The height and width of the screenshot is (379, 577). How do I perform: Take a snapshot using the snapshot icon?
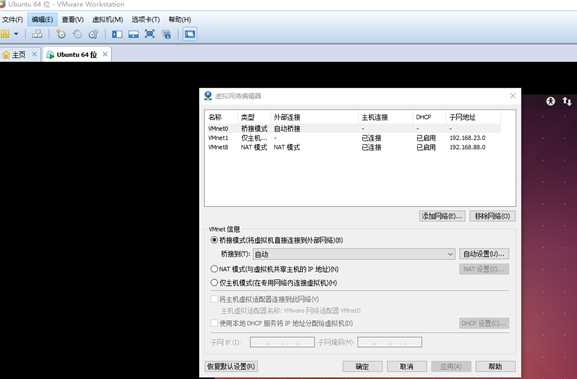[x=61, y=34]
